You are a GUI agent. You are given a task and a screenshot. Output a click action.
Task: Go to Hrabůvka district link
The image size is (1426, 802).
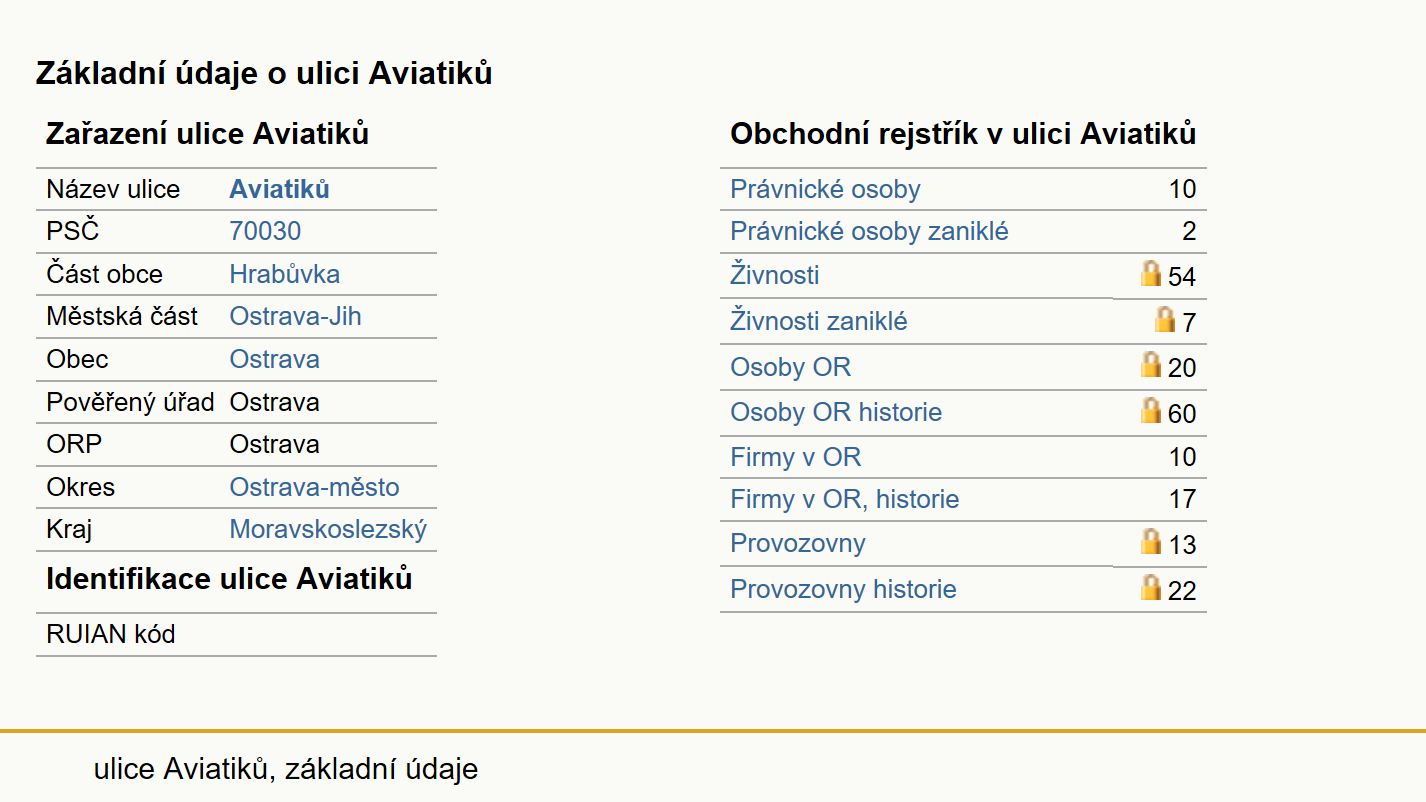pos(285,274)
